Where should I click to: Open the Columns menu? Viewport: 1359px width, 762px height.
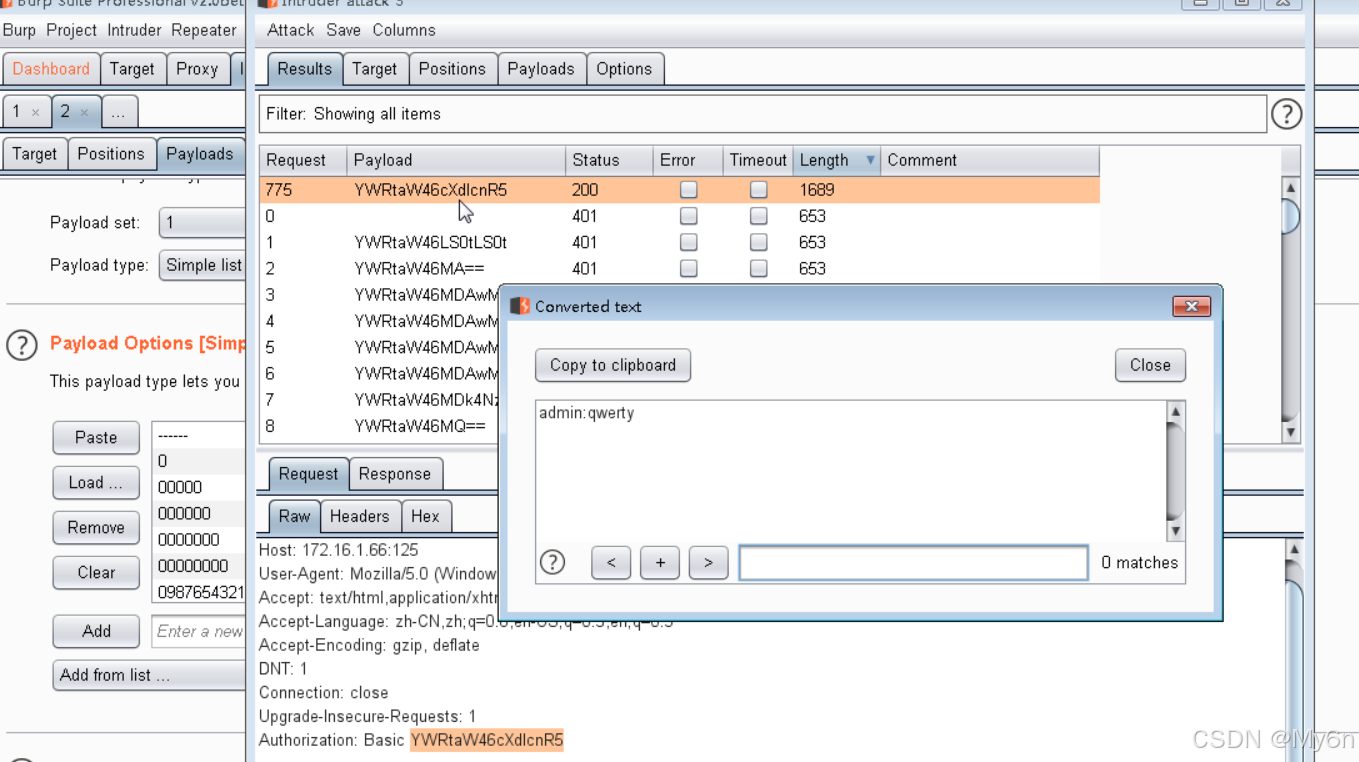pyautogui.click(x=404, y=30)
